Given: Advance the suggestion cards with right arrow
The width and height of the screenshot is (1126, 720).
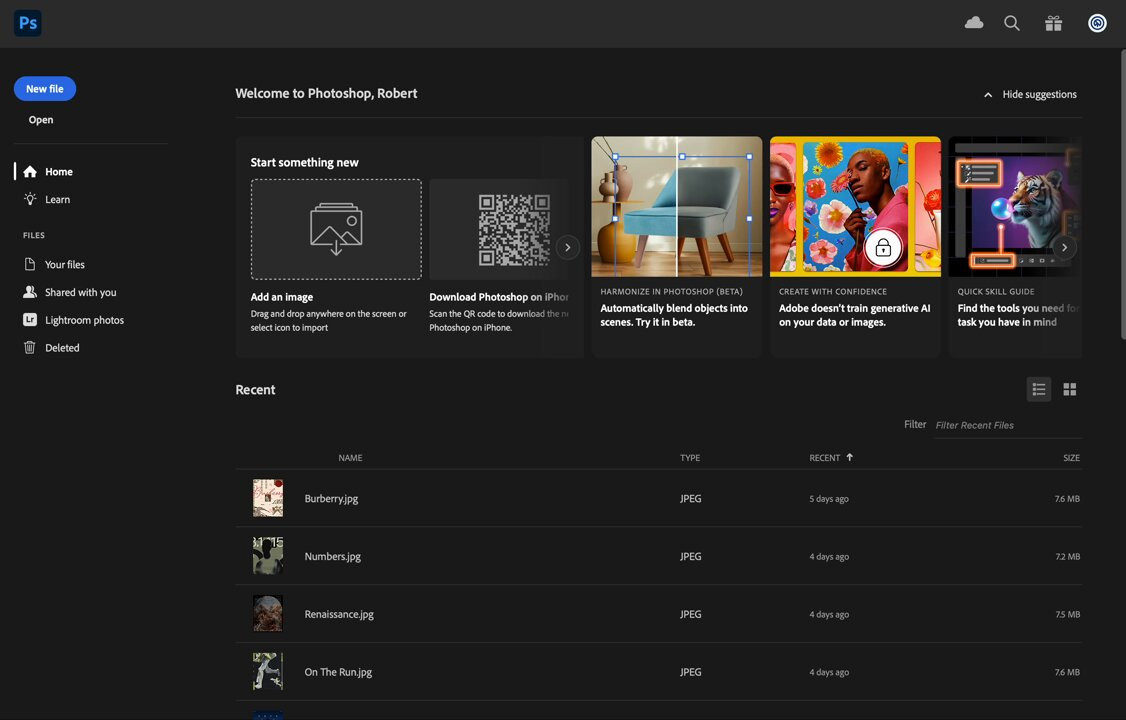Looking at the screenshot, I should 1064,247.
